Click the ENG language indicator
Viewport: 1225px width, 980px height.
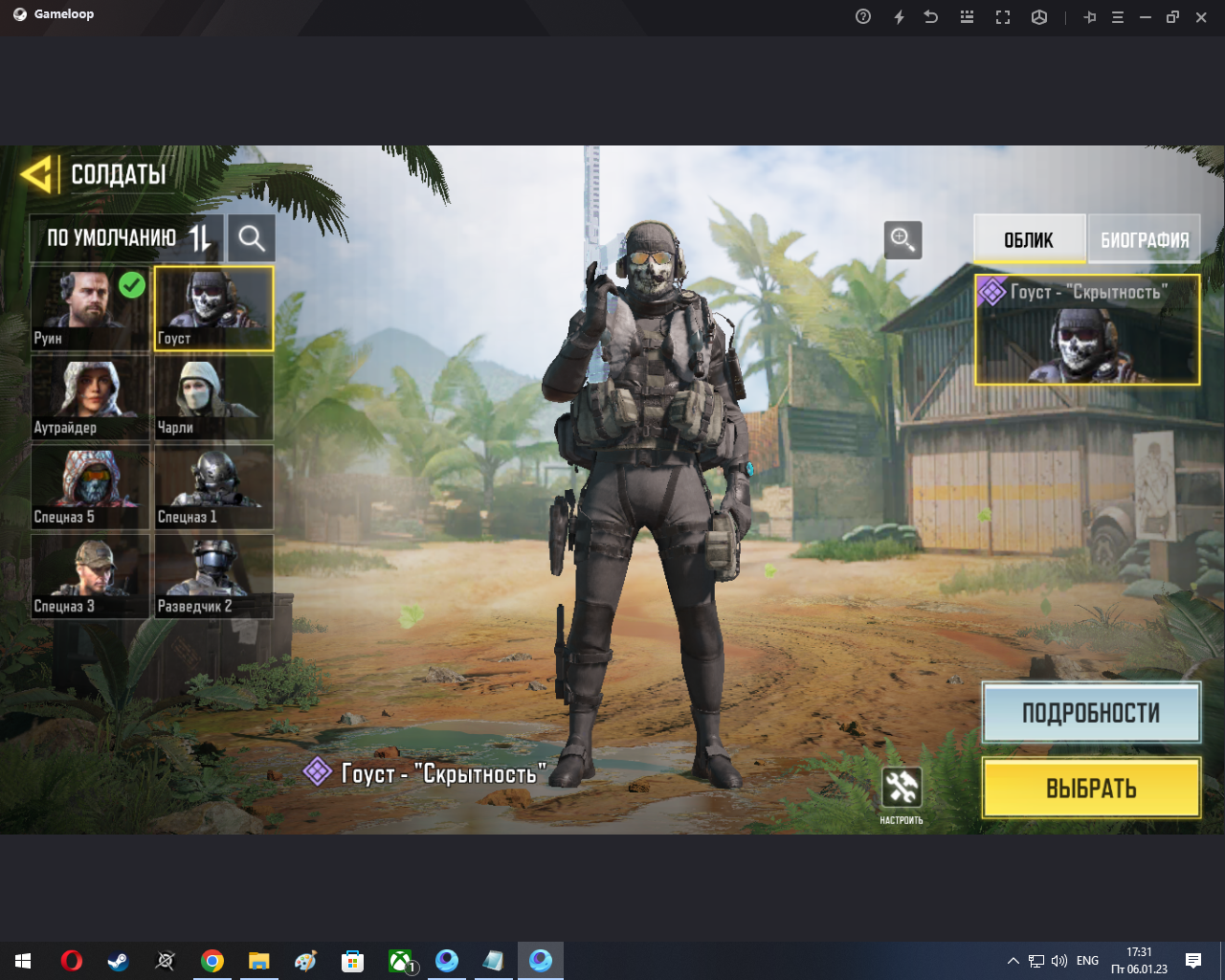pos(1087,961)
